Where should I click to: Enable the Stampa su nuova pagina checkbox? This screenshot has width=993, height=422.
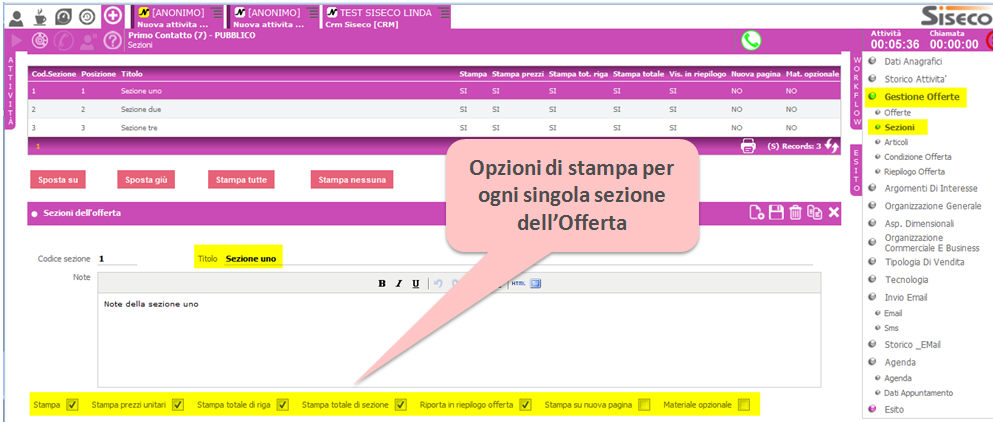(644, 405)
